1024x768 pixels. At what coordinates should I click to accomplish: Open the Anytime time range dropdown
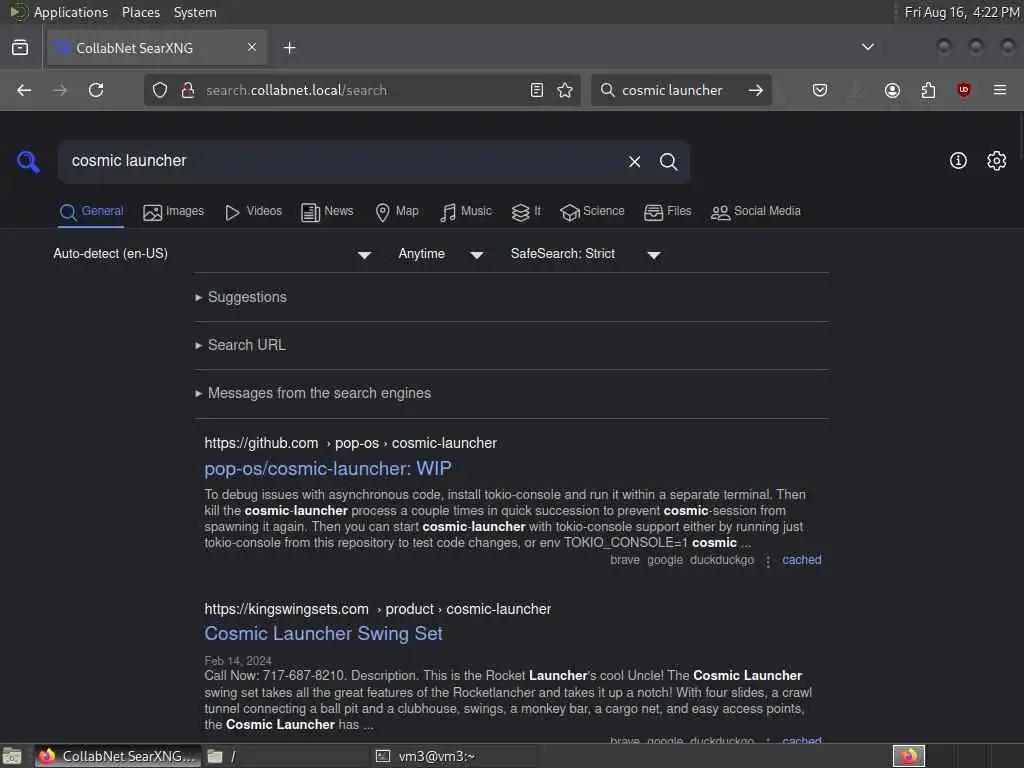tap(441, 254)
